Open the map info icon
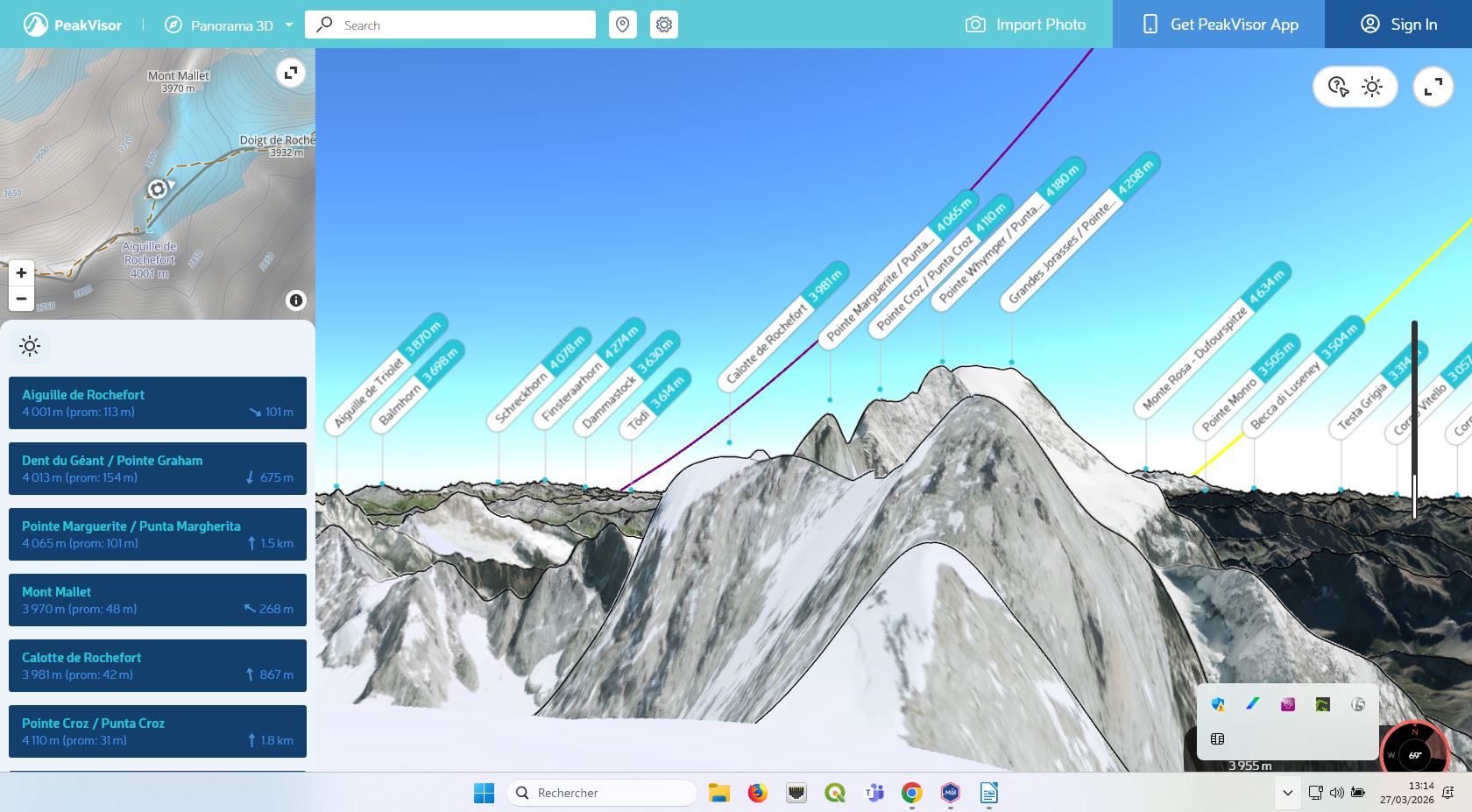 pos(296,300)
